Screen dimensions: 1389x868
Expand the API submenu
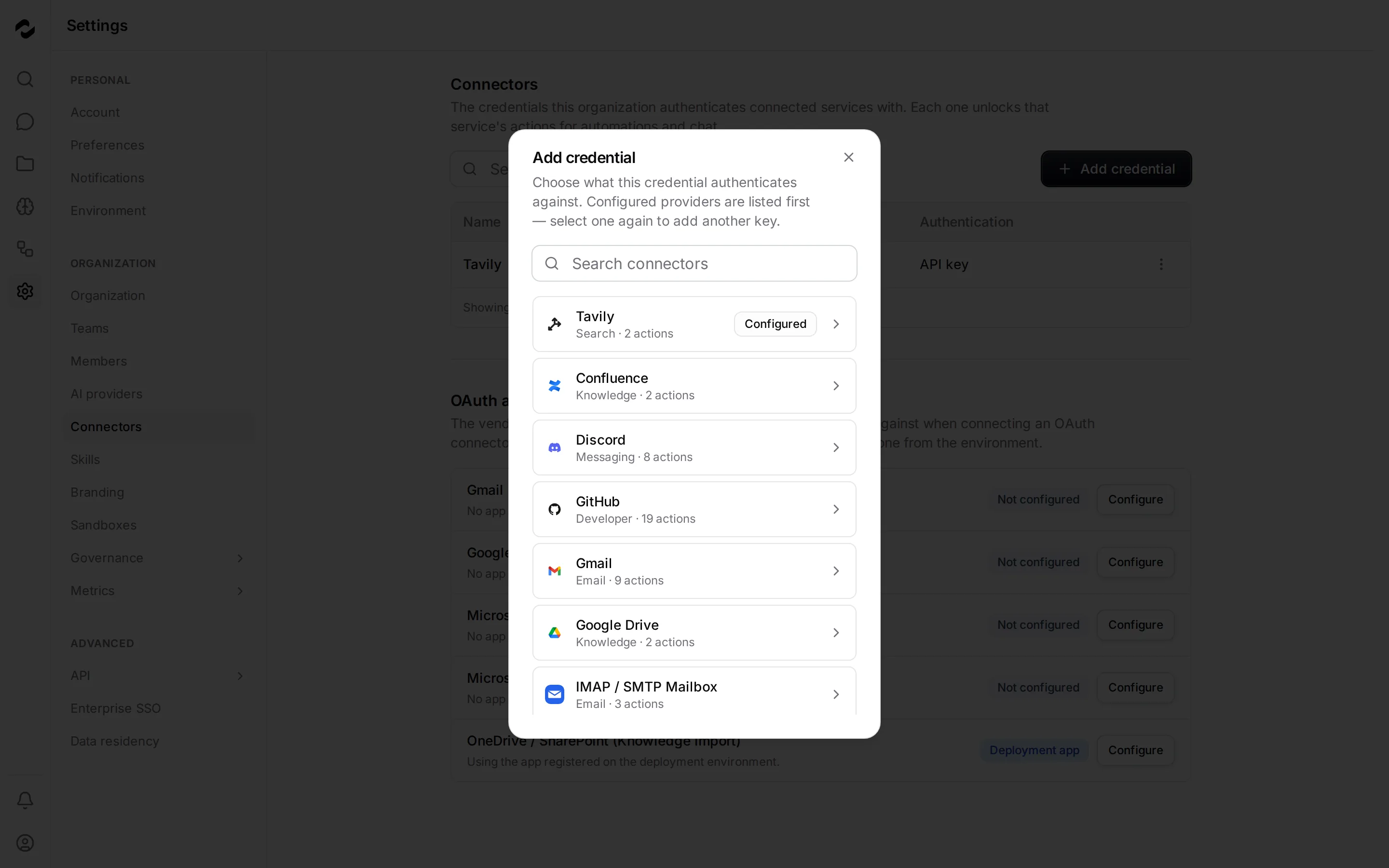[x=240, y=676]
